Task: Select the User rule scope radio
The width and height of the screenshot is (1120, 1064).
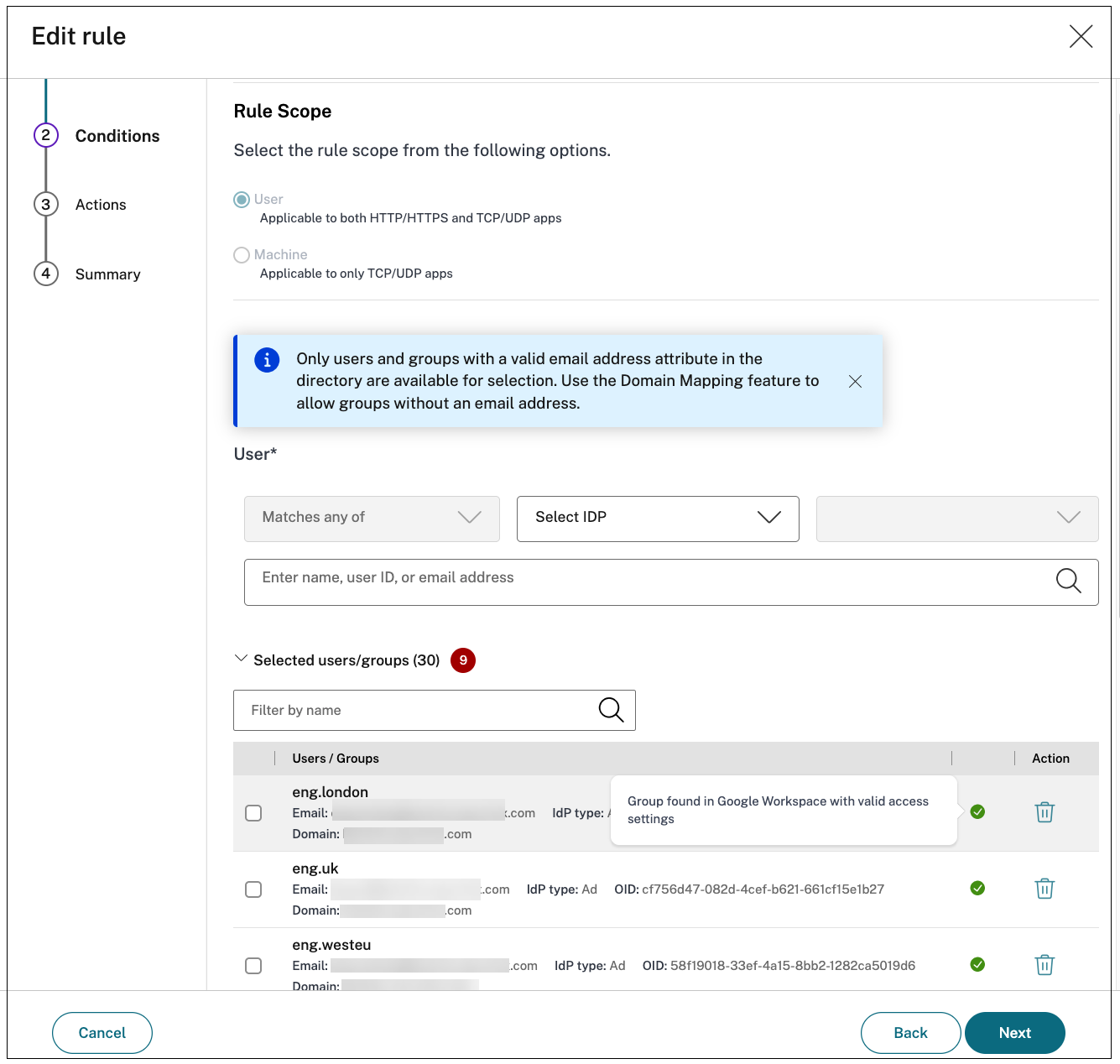Action: [242, 200]
